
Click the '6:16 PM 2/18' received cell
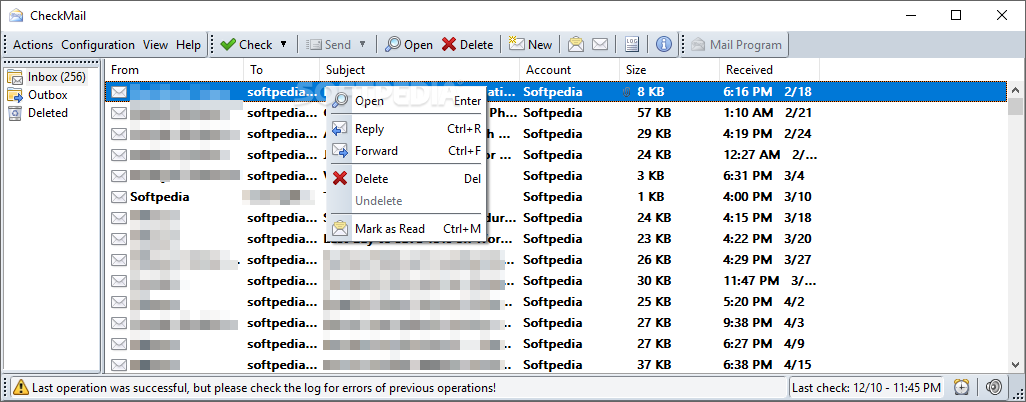(768, 92)
